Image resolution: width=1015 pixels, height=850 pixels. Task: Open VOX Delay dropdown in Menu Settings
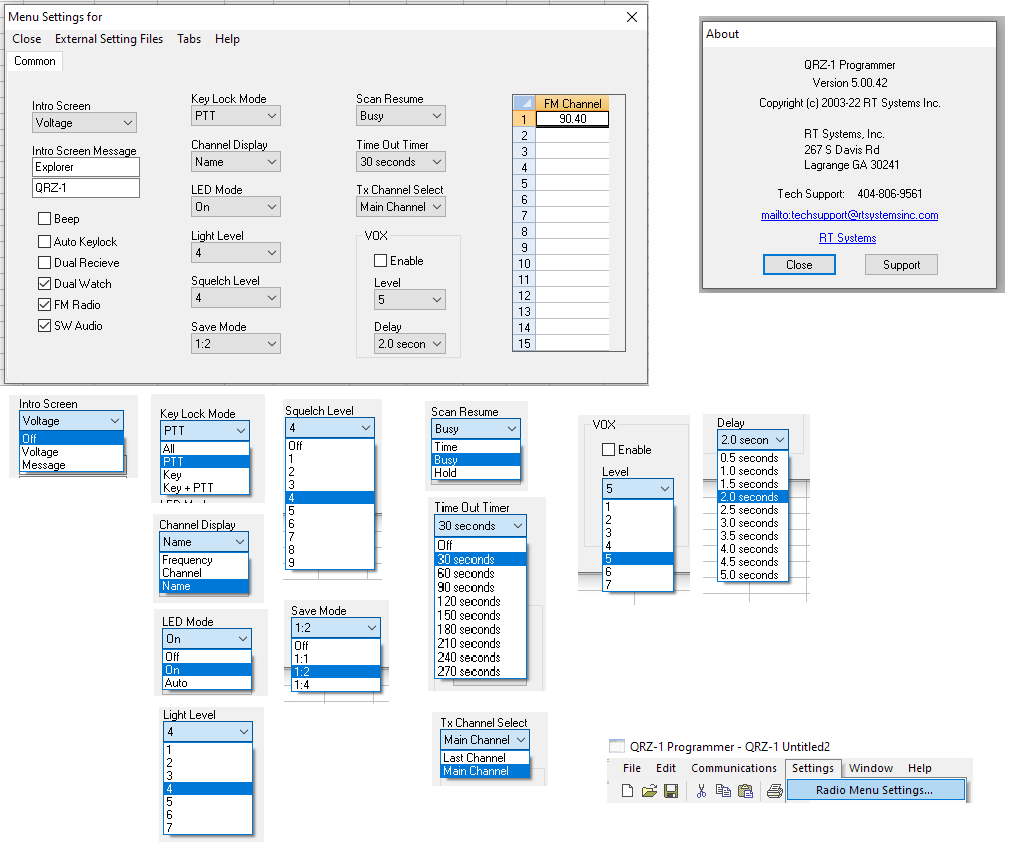pyautogui.click(x=410, y=344)
